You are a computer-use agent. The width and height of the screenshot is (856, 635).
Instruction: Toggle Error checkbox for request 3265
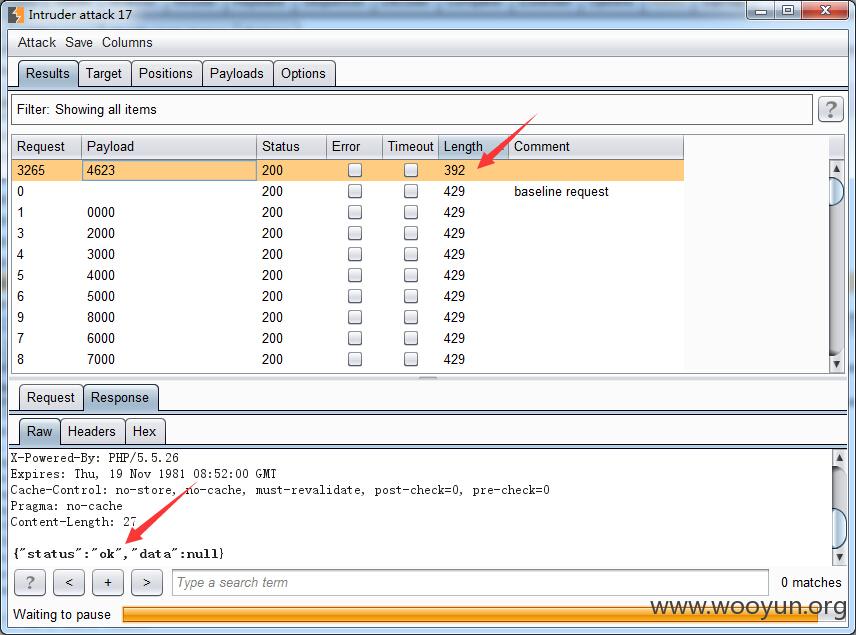pyautogui.click(x=355, y=170)
